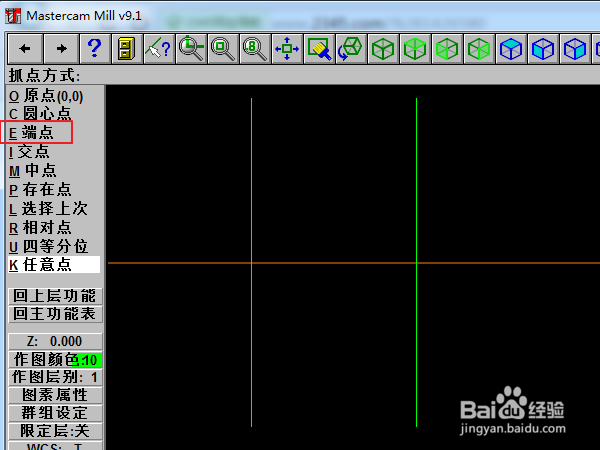Toggle 限定层:关 level mask
The image size is (600, 450).
(x=55, y=431)
